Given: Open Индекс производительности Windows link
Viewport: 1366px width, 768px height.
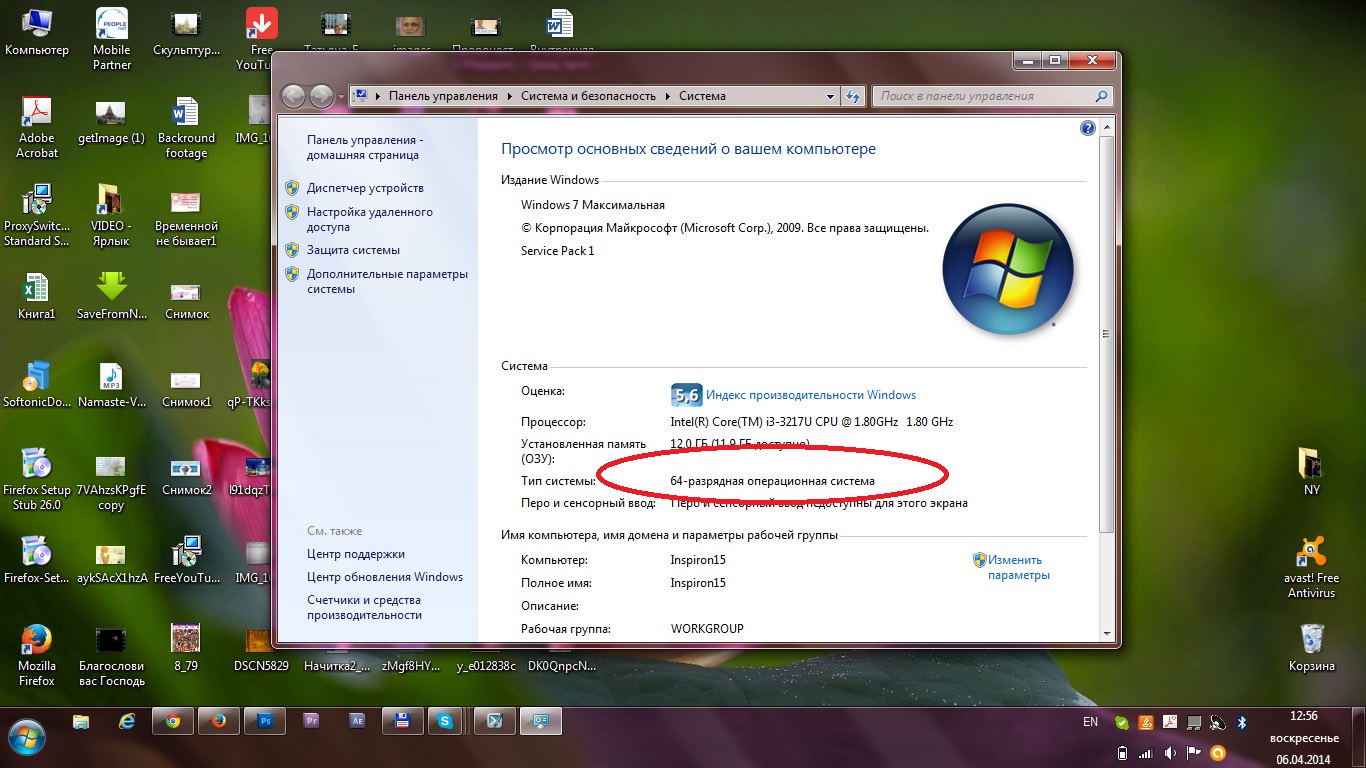Looking at the screenshot, I should point(811,395).
